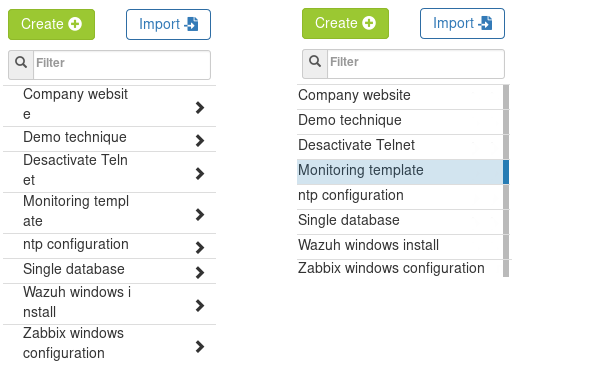This screenshot has height=371, width=600.
Task: Expand Demo technique with its chevron arrow
Action: pos(199,140)
